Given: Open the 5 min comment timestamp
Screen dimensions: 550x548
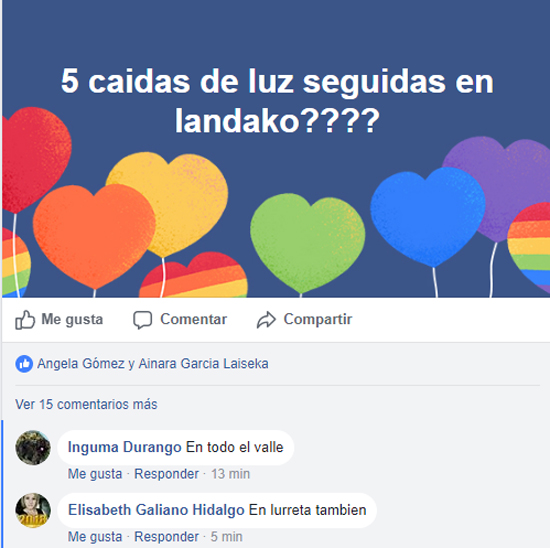Looking at the screenshot, I should pyautogui.click(x=227, y=537).
